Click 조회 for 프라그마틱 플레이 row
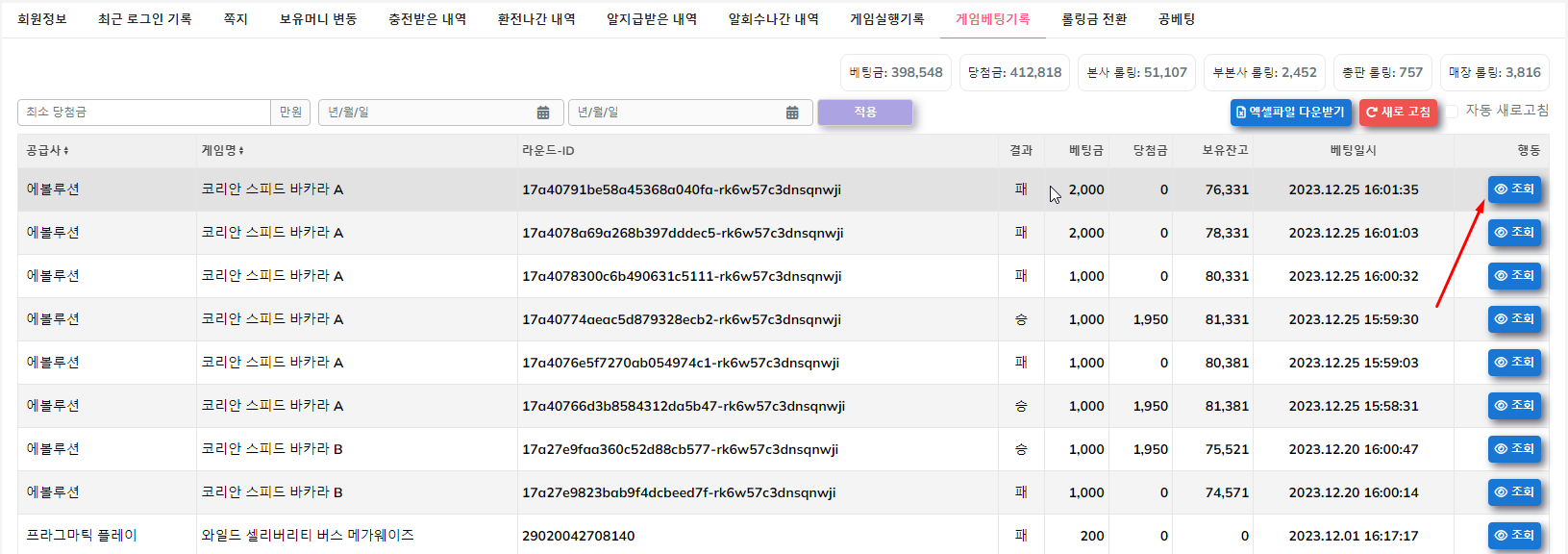1568x554 pixels. [1514, 535]
